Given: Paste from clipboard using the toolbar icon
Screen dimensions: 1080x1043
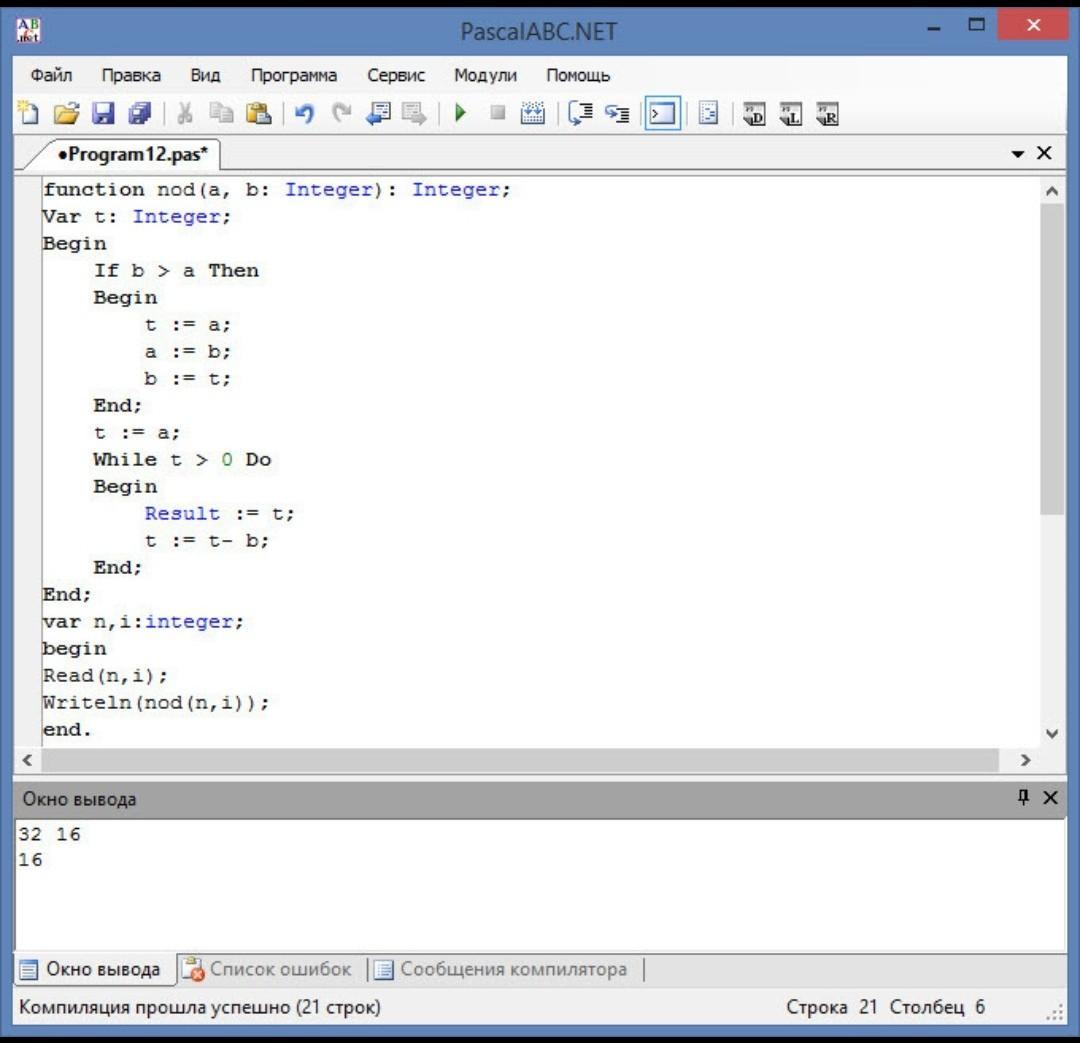Looking at the screenshot, I should (259, 114).
